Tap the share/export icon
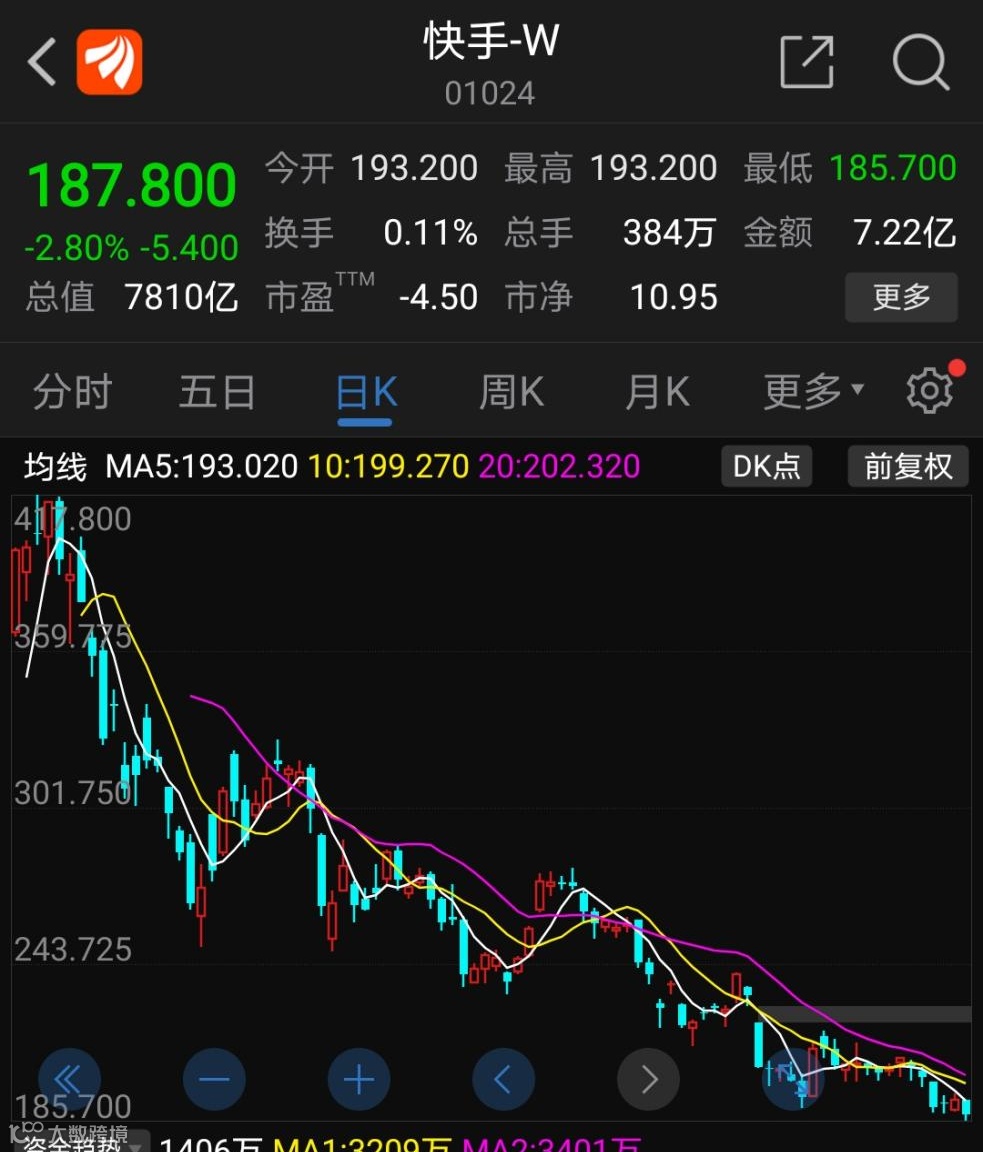The width and height of the screenshot is (983, 1152). (807, 62)
